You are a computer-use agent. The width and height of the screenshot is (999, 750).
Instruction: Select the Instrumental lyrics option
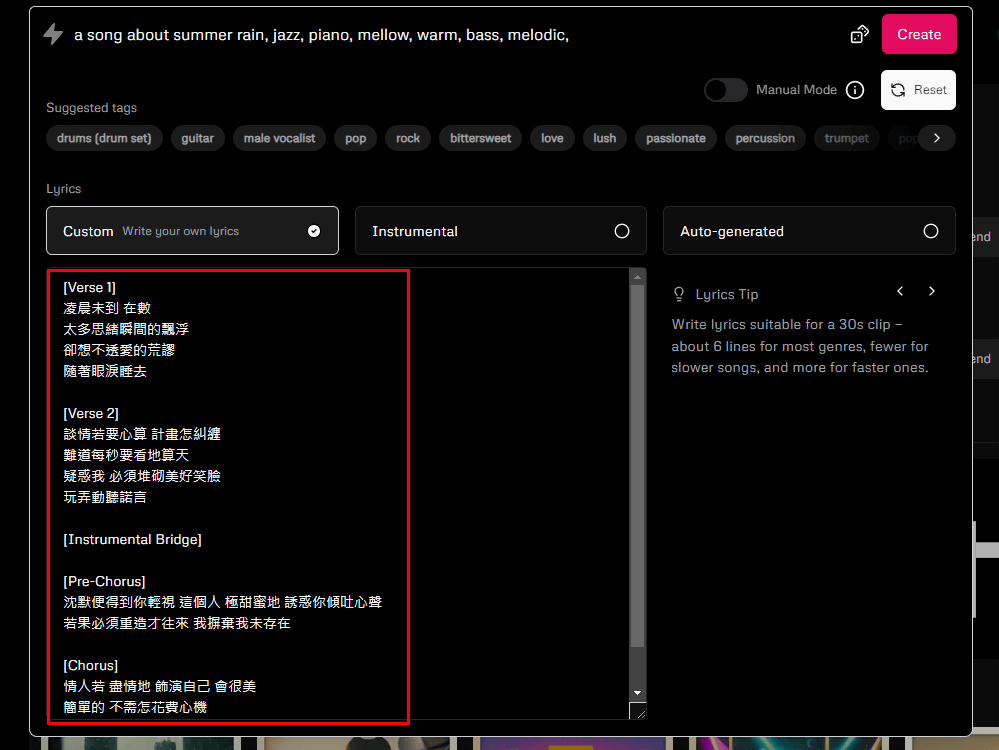[500, 231]
